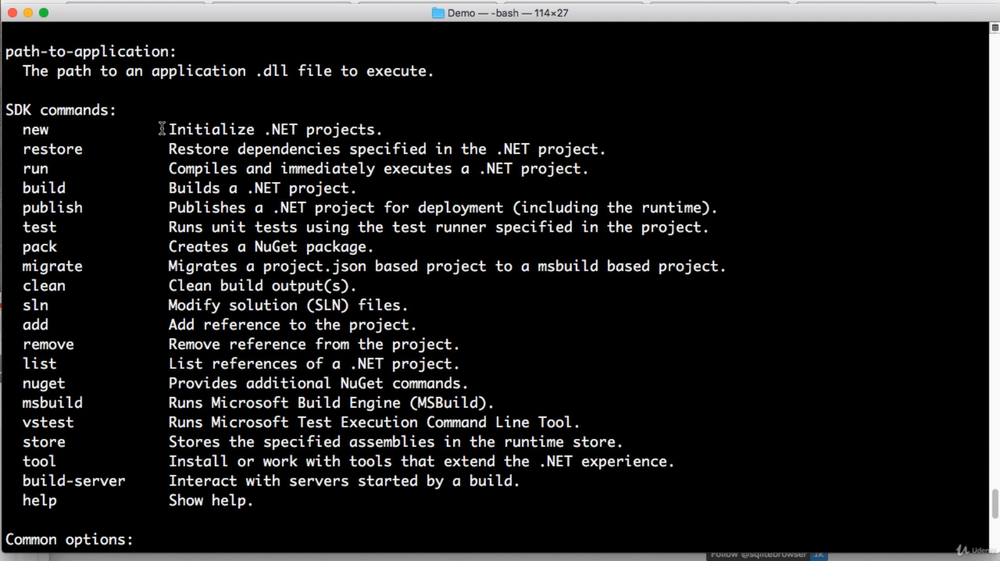The image size is (1000, 561).
Task: Click the terminal scrollbar thumb
Action: (x=994, y=503)
